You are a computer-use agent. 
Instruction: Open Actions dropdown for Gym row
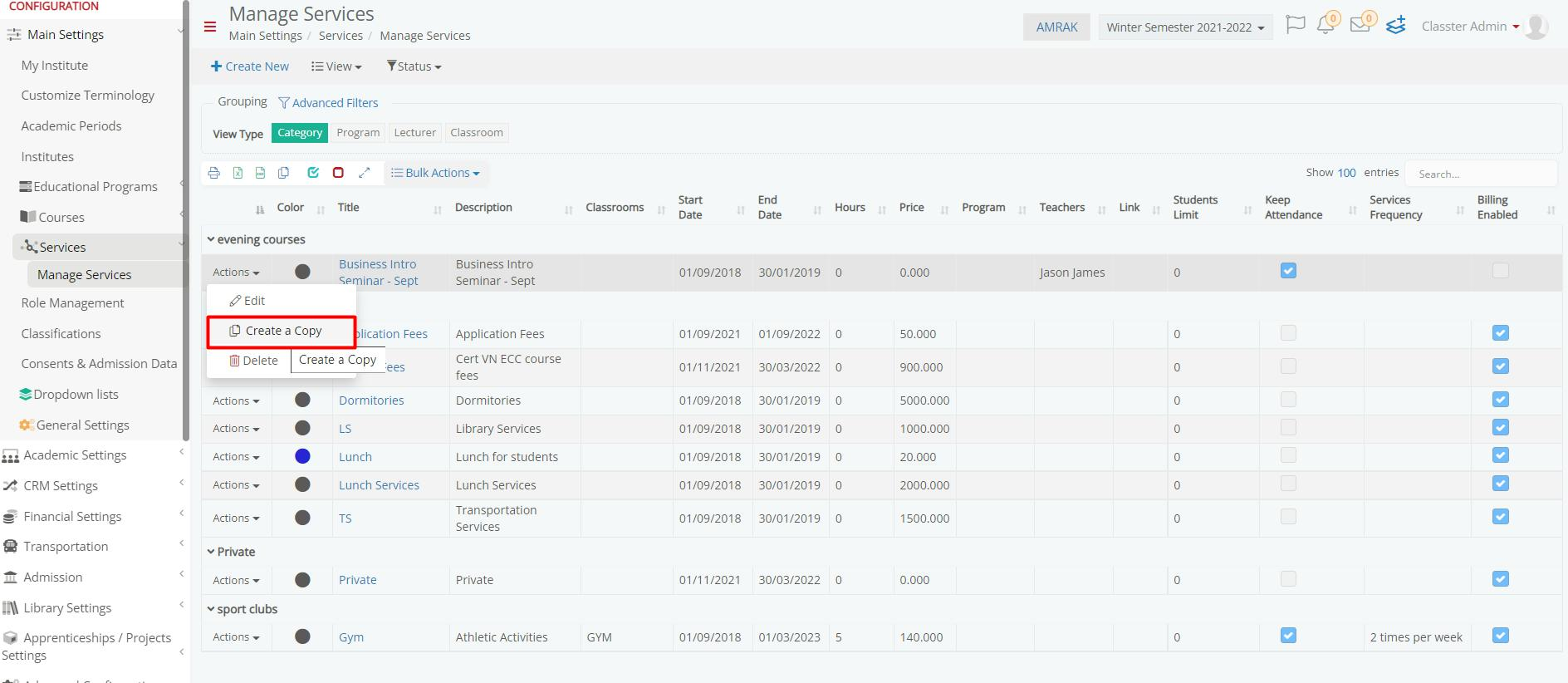pos(236,637)
